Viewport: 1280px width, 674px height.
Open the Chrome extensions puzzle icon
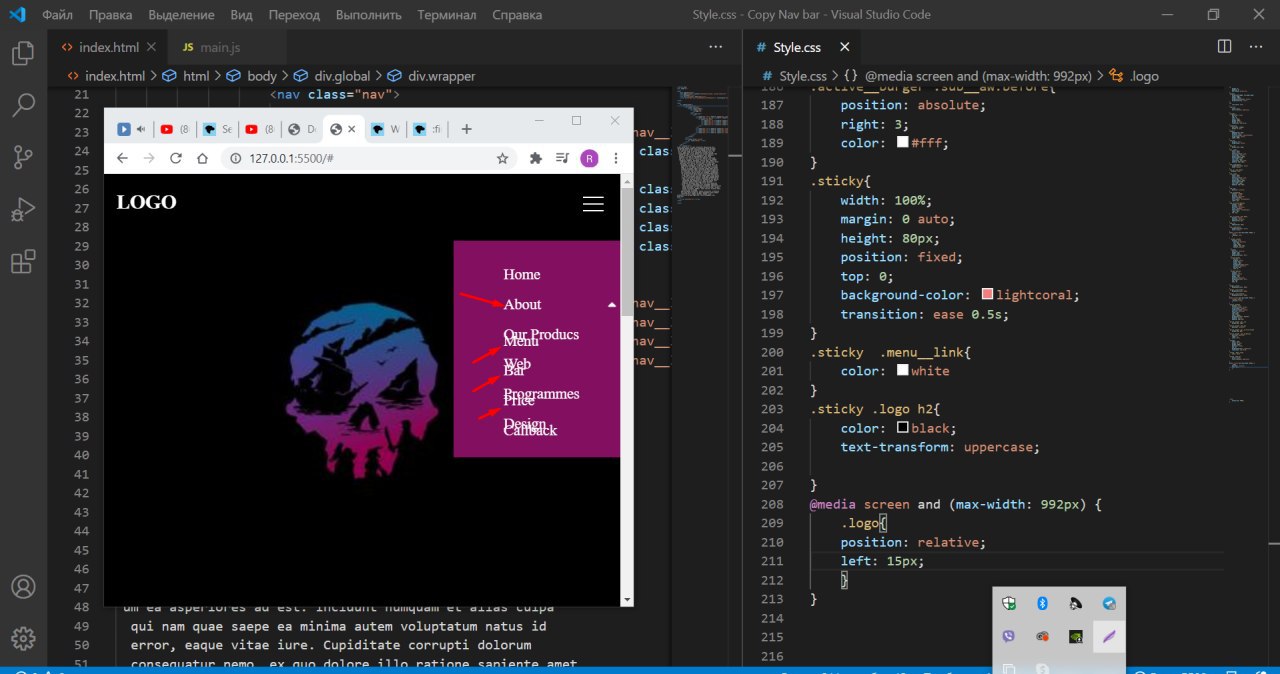tap(536, 158)
